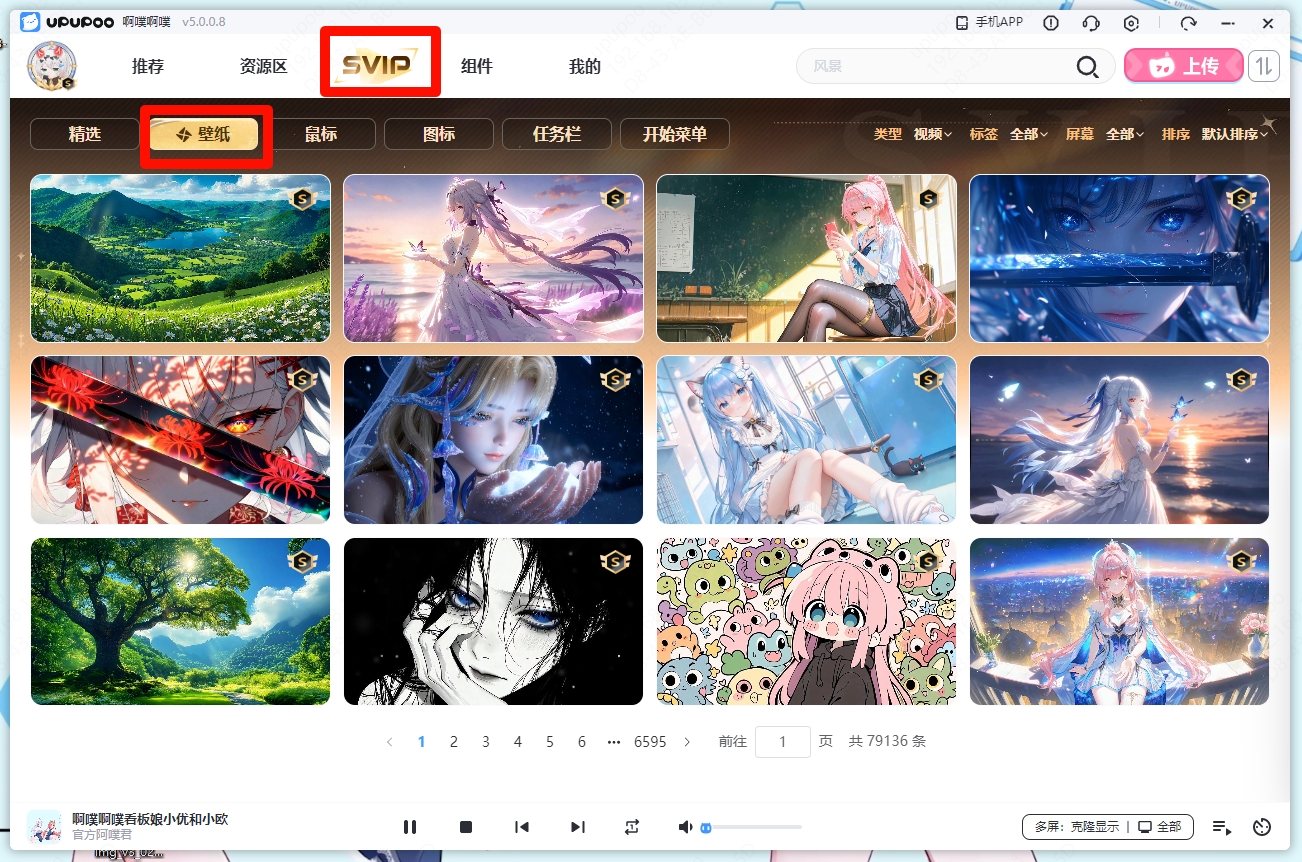Image resolution: width=1302 pixels, height=862 pixels.
Task: Open the transfer list up-down arrows icon
Action: (x=1264, y=66)
